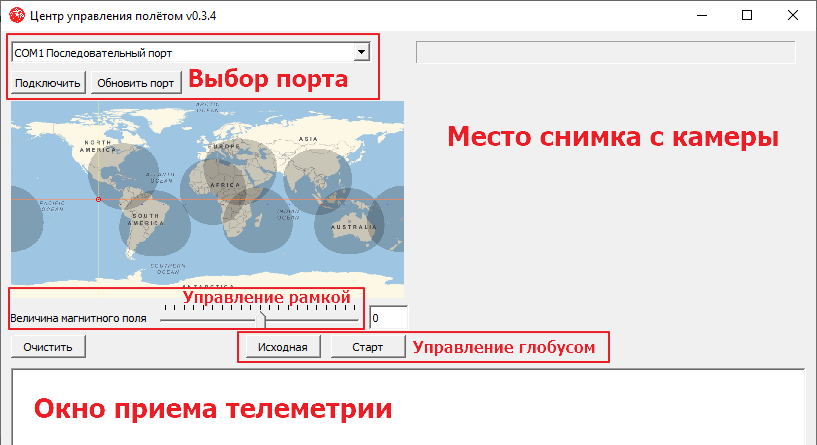Click the Australia label on the map
Image resolution: width=817 pixels, height=445 pixels.
click(x=353, y=225)
